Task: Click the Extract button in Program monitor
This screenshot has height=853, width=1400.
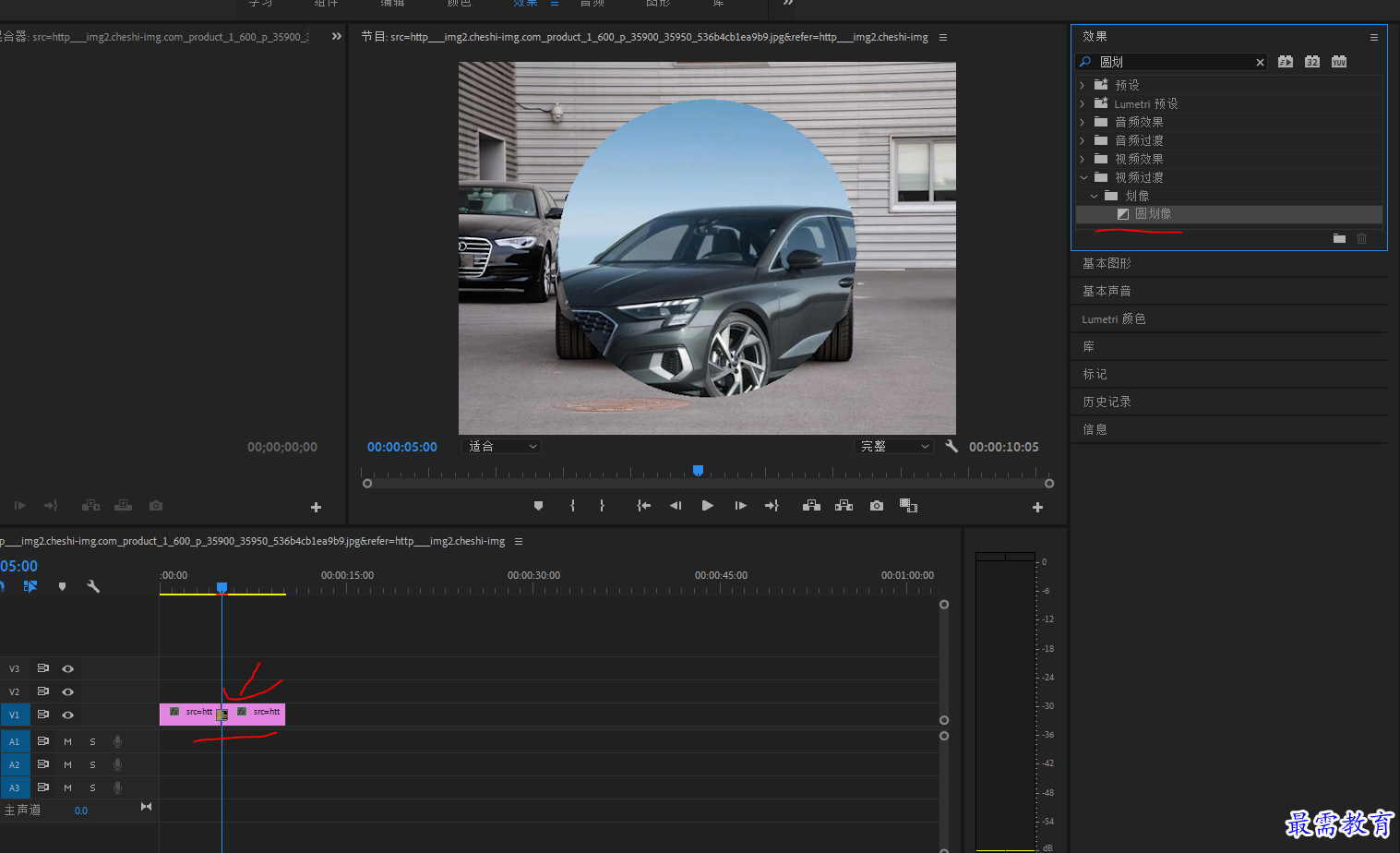Action: click(x=844, y=506)
